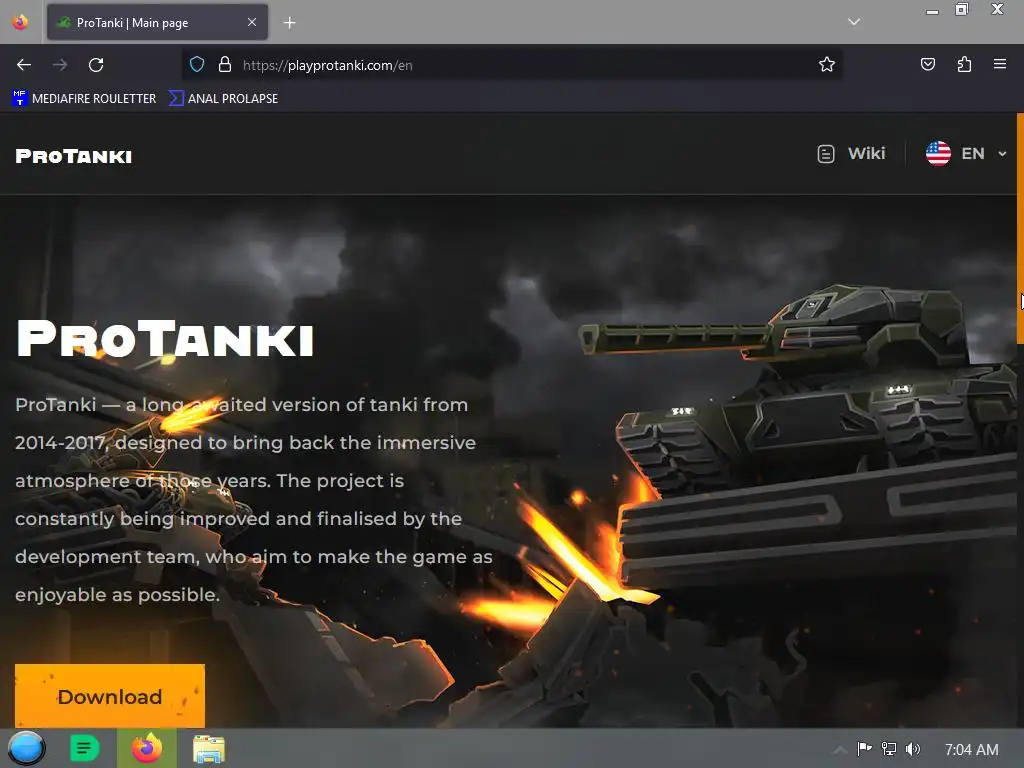Click the Wiki document icon
Image resolution: width=1024 pixels, height=768 pixels.
click(x=826, y=154)
